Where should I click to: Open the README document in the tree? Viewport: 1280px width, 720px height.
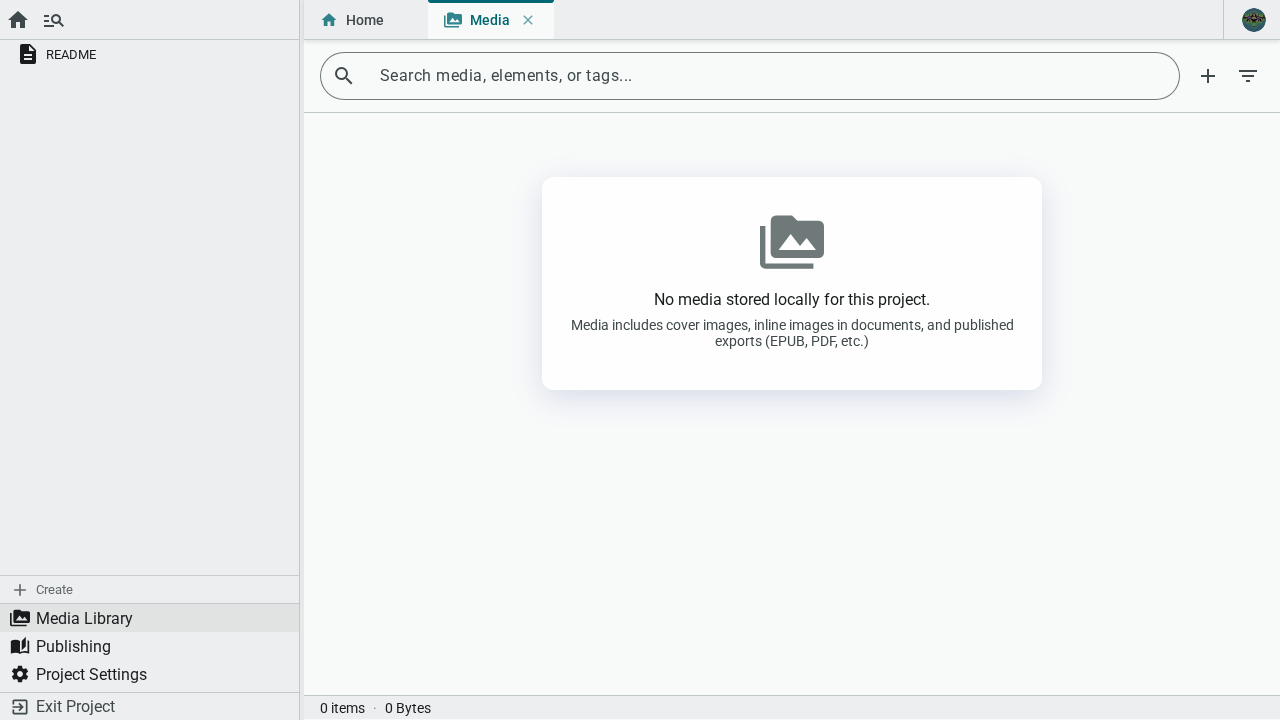point(150,54)
